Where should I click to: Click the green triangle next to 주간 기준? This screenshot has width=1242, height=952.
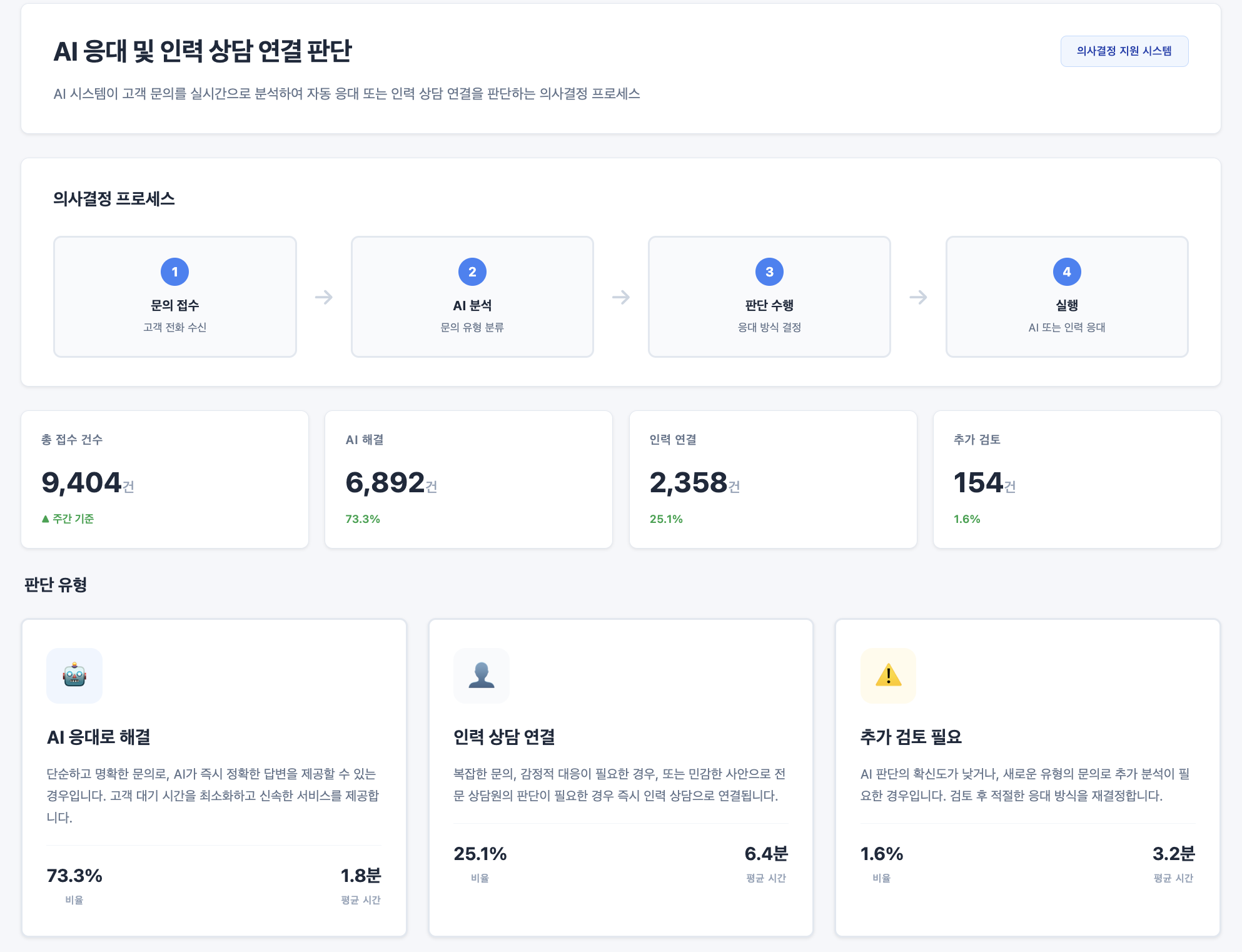click(x=46, y=519)
